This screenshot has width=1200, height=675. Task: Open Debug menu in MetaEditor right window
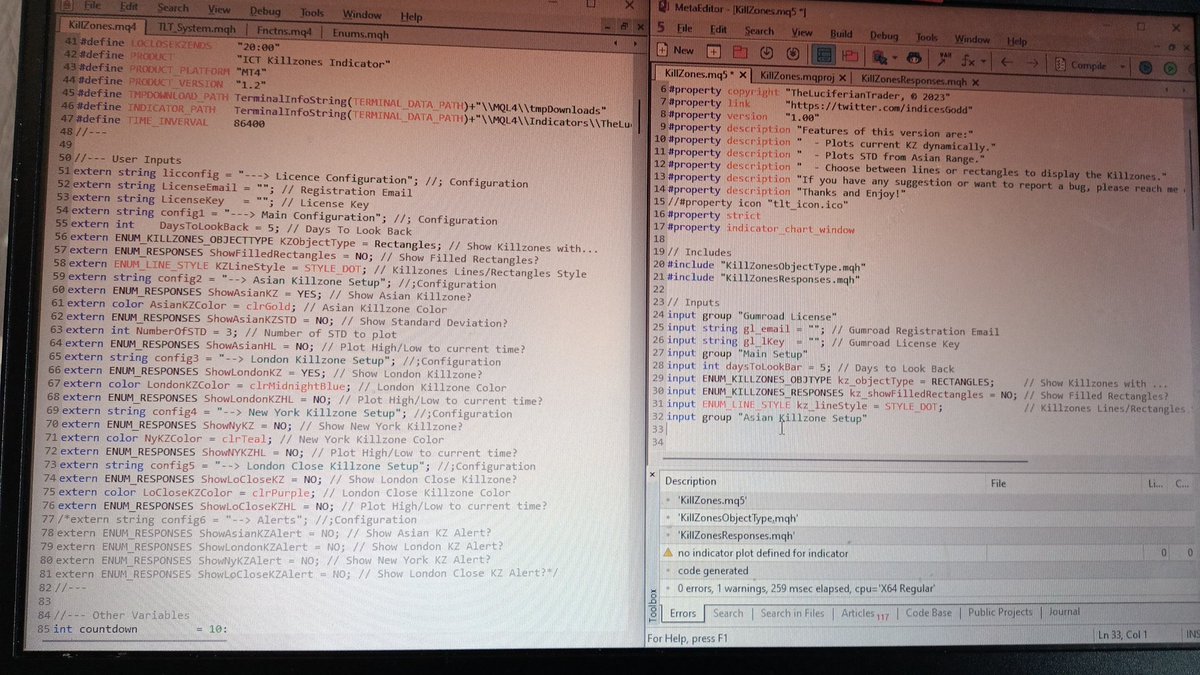[884, 36]
